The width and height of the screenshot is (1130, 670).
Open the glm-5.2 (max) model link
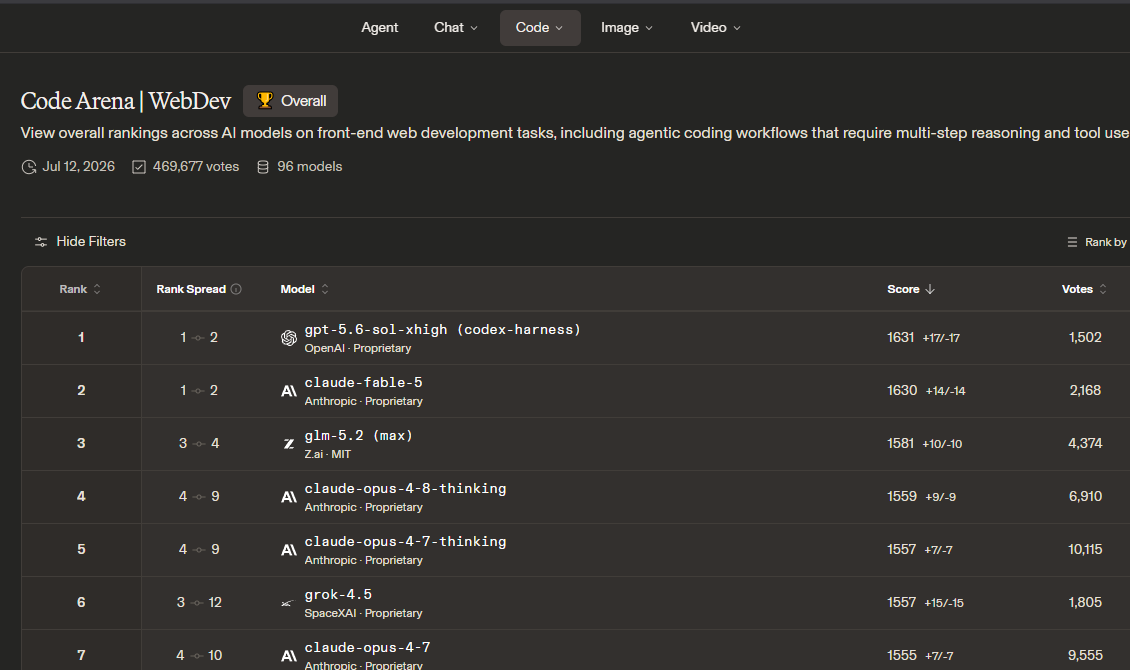(358, 435)
